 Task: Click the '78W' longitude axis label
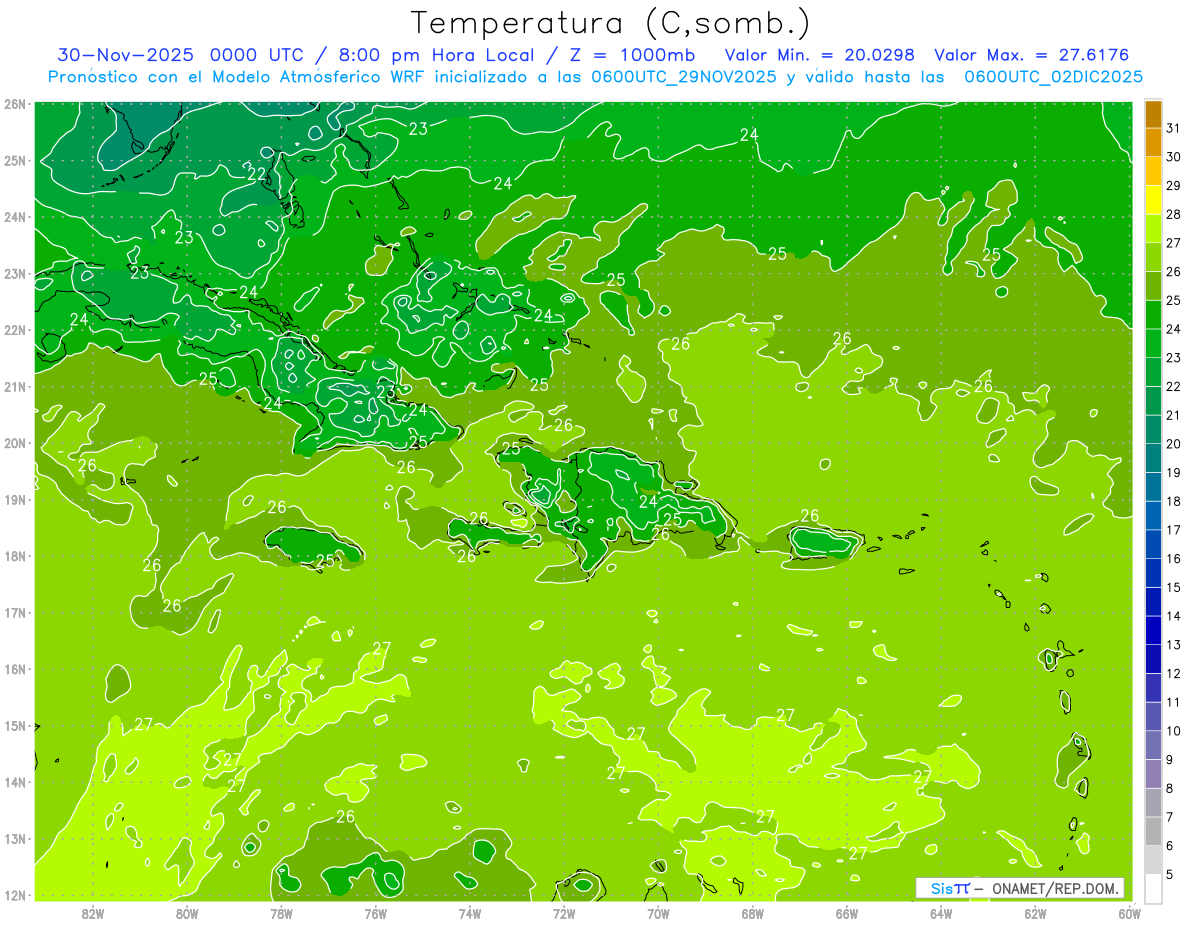tap(281, 913)
